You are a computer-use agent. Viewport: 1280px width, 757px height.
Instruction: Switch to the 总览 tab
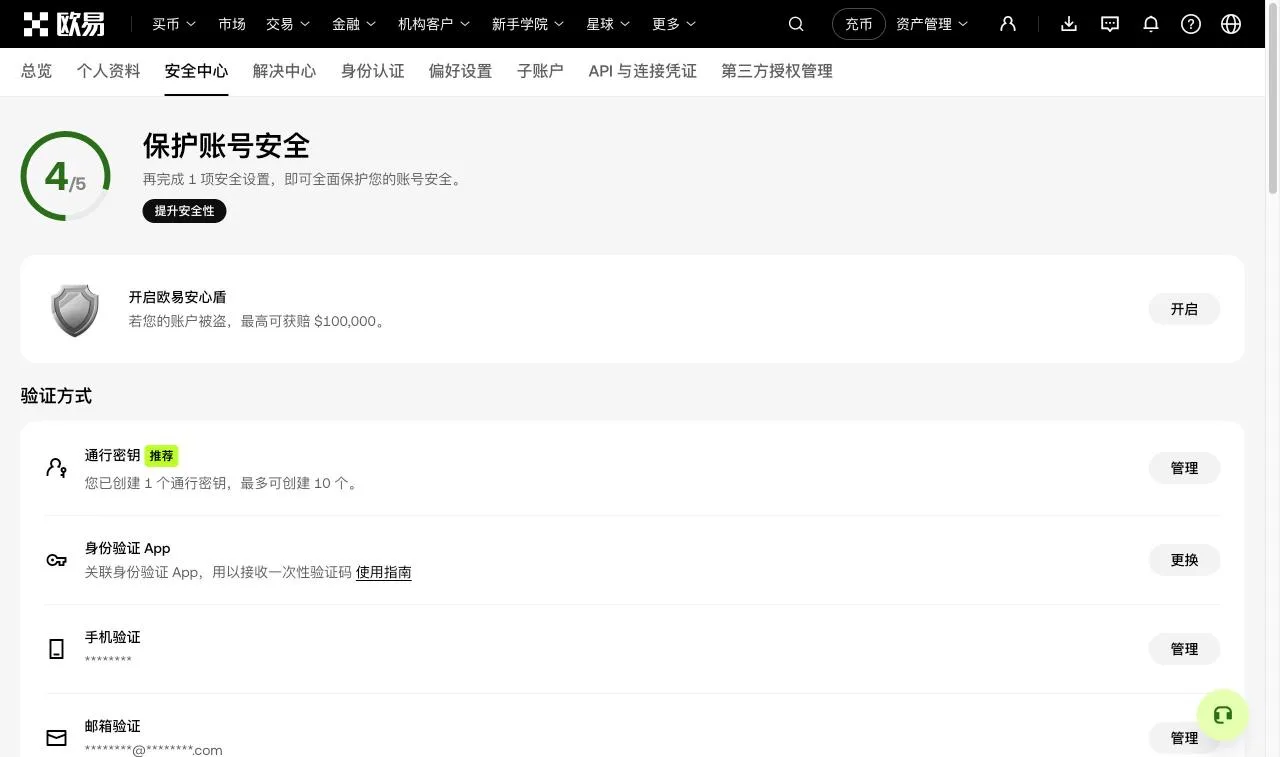37,71
